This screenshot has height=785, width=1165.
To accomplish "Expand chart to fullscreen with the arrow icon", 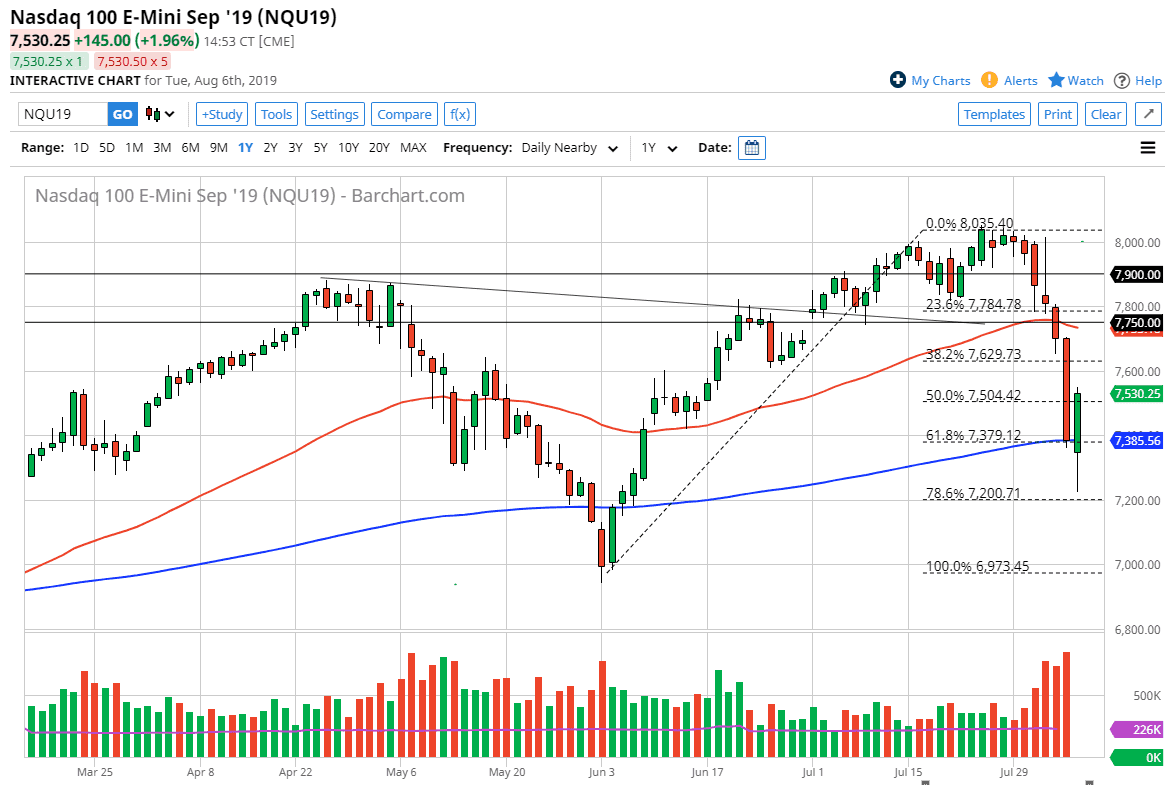I will tap(1147, 114).
